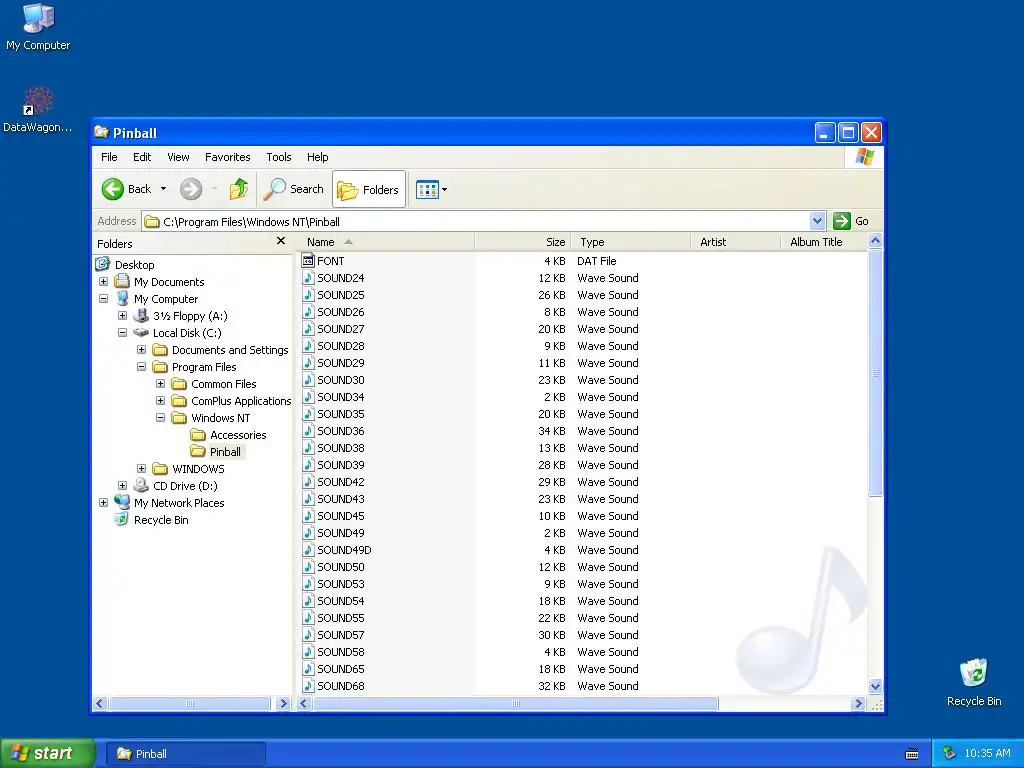The width and height of the screenshot is (1024, 768).
Task: Click the Local Disk (C:) drive icon
Action: point(140,332)
